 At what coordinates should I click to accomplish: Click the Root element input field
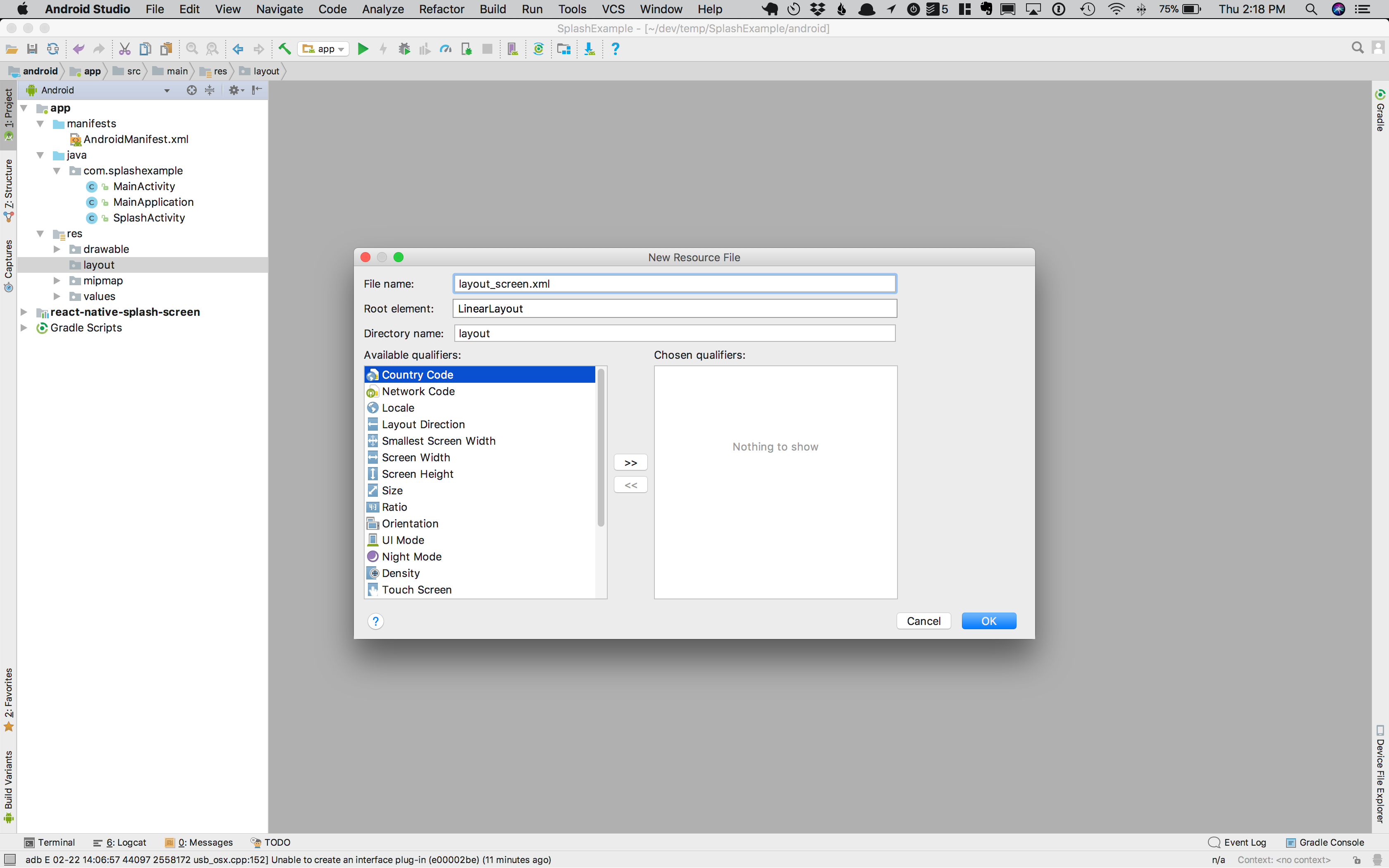(674, 309)
